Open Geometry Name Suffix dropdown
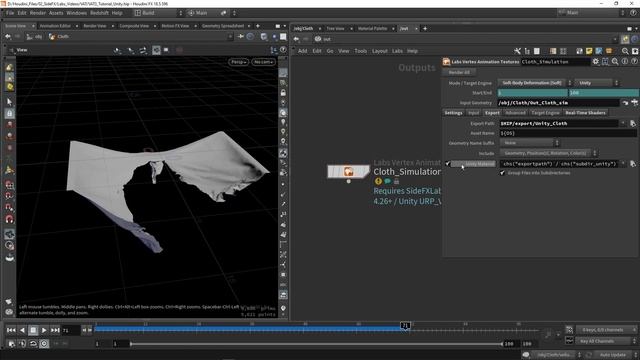 tap(529, 143)
